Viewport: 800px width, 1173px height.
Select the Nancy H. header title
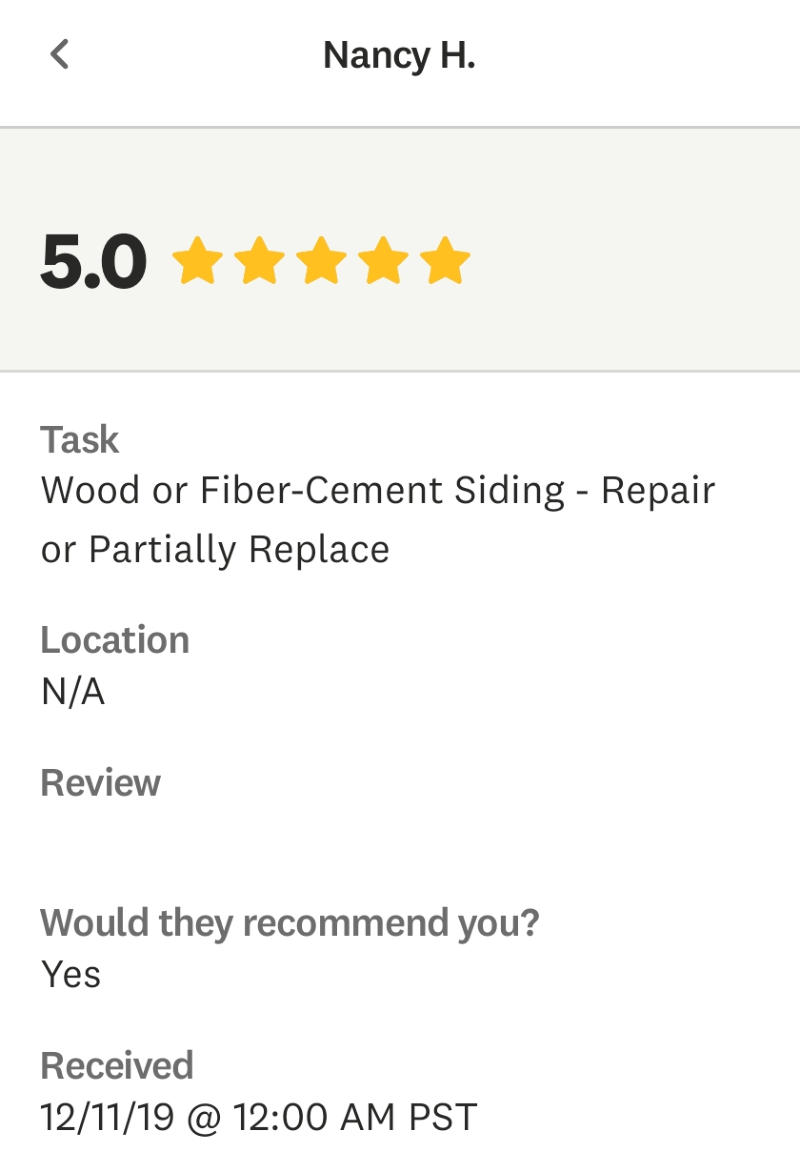pyautogui.click(x=399, y=56)
